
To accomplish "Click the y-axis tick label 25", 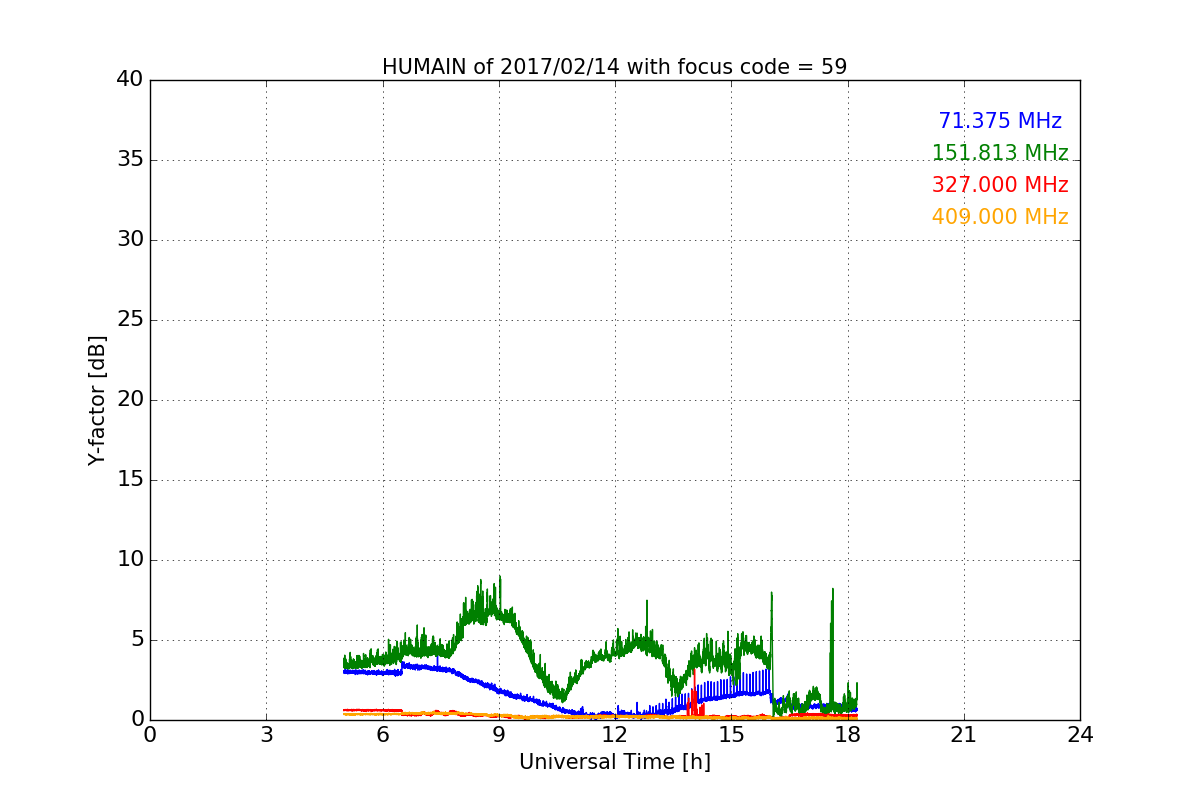I will tap(130, 320).
